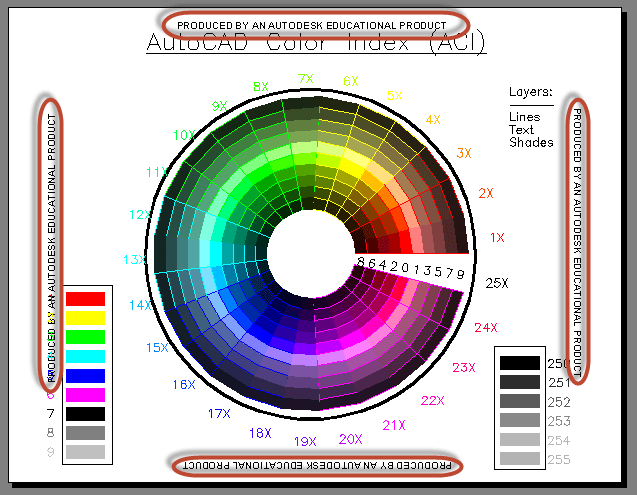Viewport: 637px width, 495px height.
Task: Click the blue swatch in the left legend
Action: [x=85, y=376]
